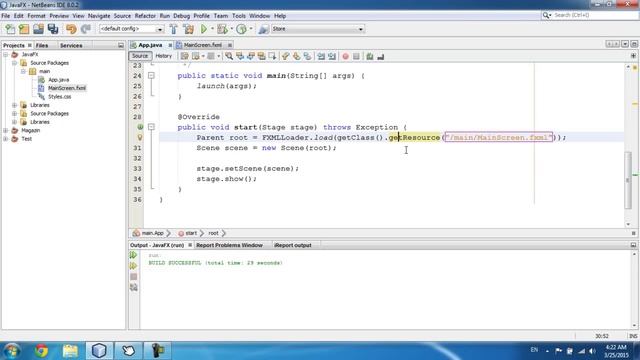Expand the Magazin project node

point(6,131)
